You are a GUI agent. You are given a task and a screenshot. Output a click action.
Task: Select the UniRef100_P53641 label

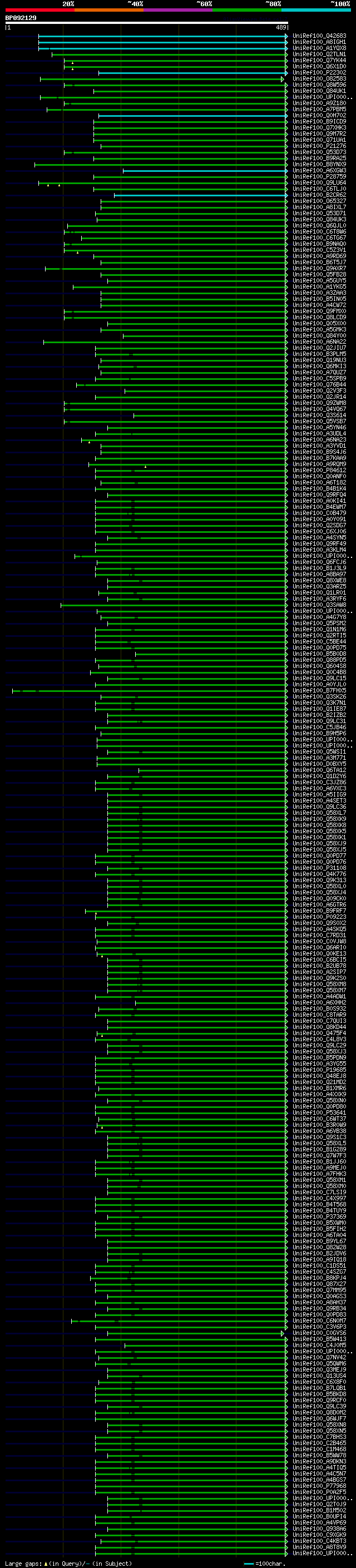(319, 1112)
